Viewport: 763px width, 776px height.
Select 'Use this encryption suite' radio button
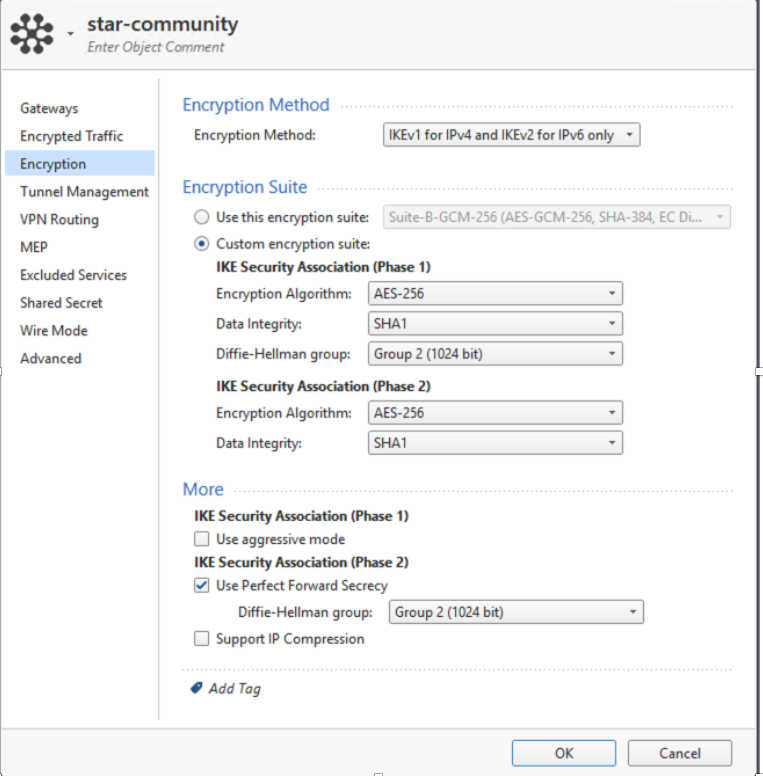[202, 217]
